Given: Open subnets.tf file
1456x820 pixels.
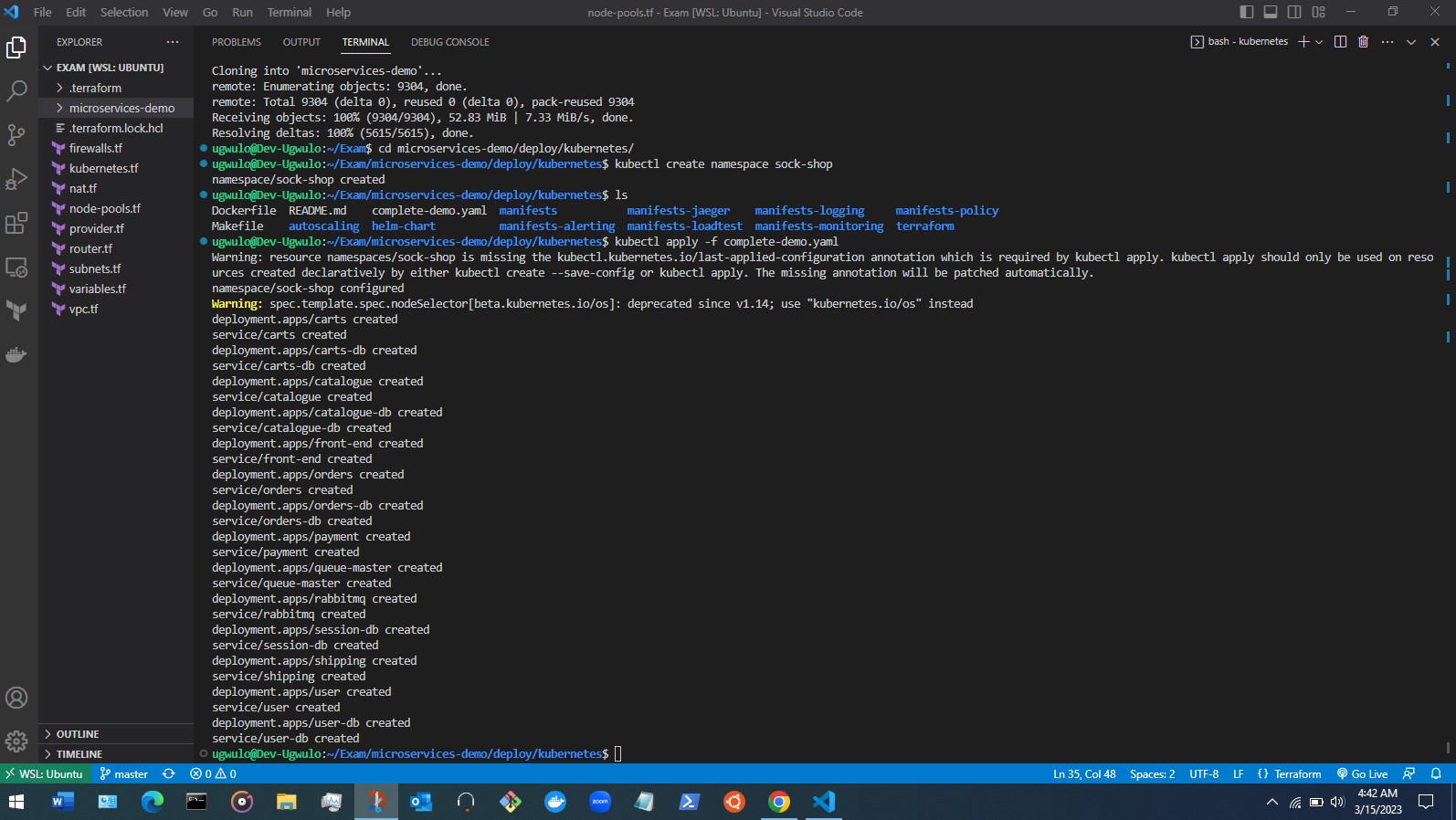Looking at the screenshot, I should coord(116,268).
